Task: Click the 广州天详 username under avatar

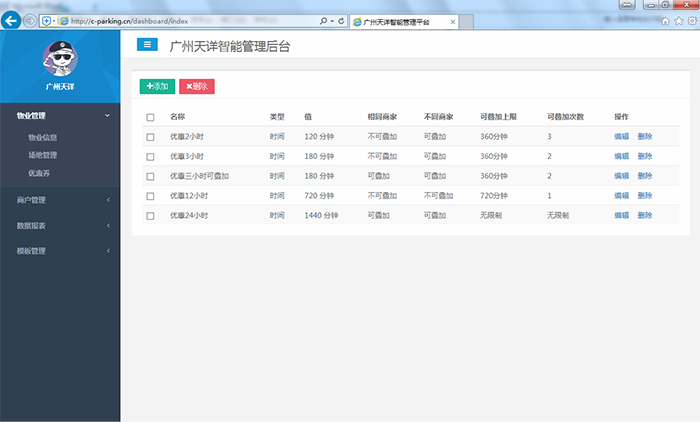Action: pos(60,87)
